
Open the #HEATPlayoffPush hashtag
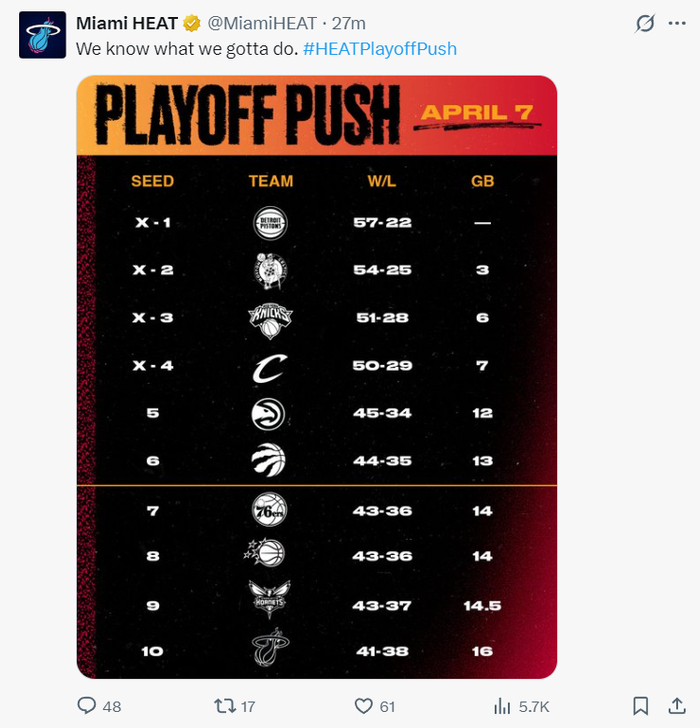point(380,48)
